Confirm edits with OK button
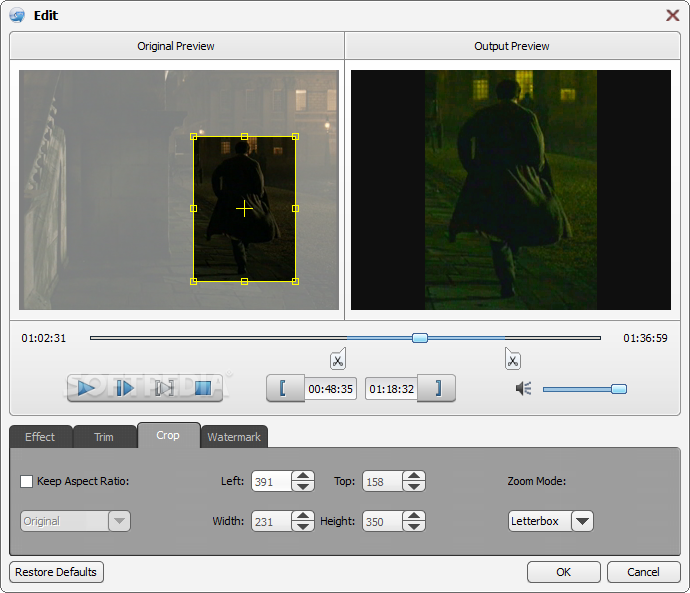This screenshot has height=593, width=690. pos(564,572)
